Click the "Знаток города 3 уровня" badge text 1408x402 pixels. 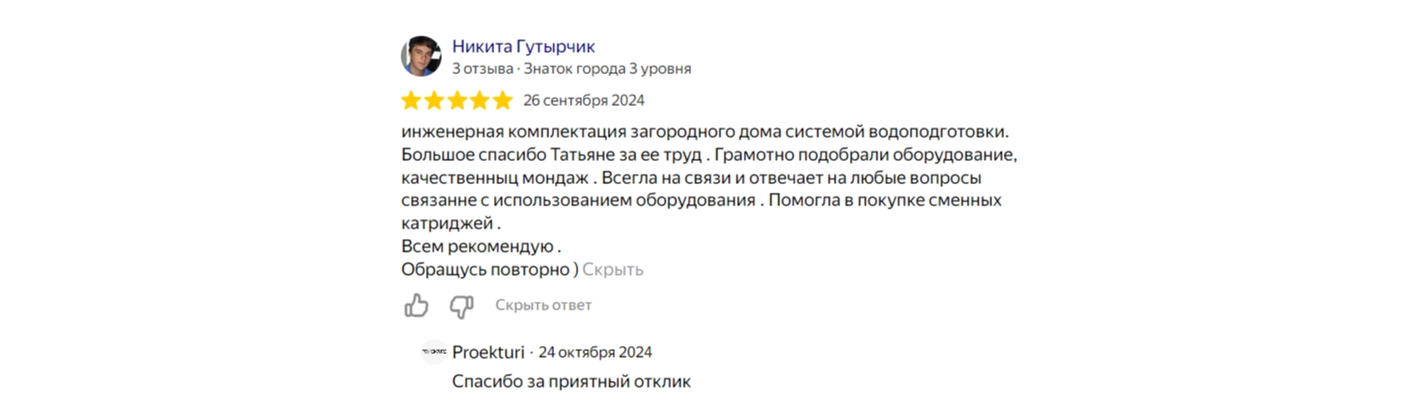click(607, 69)
